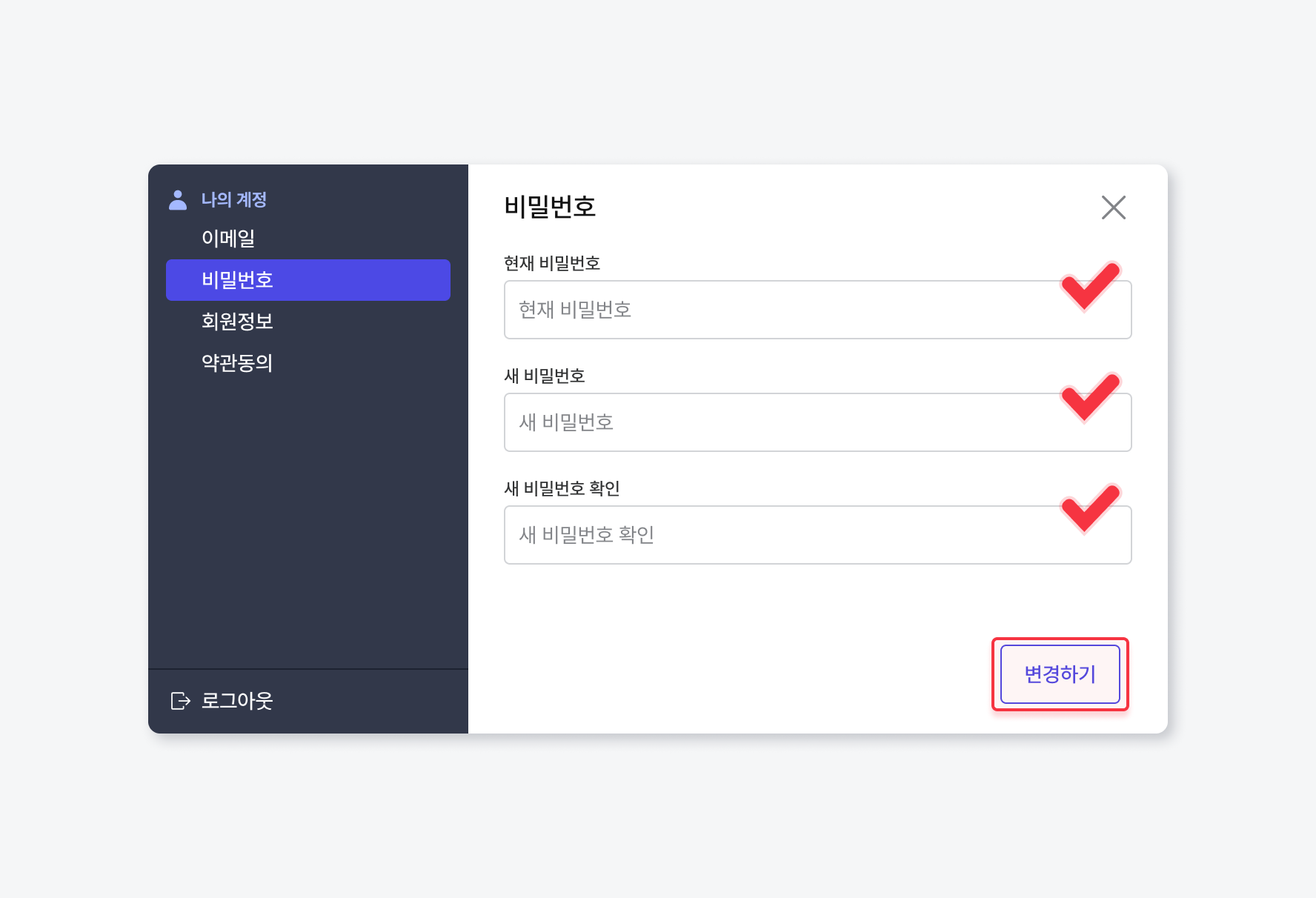Click the 새 비밀번호 label above its field
The image size is (1316, 898).
pyautogui.click(x=544, y=376)
